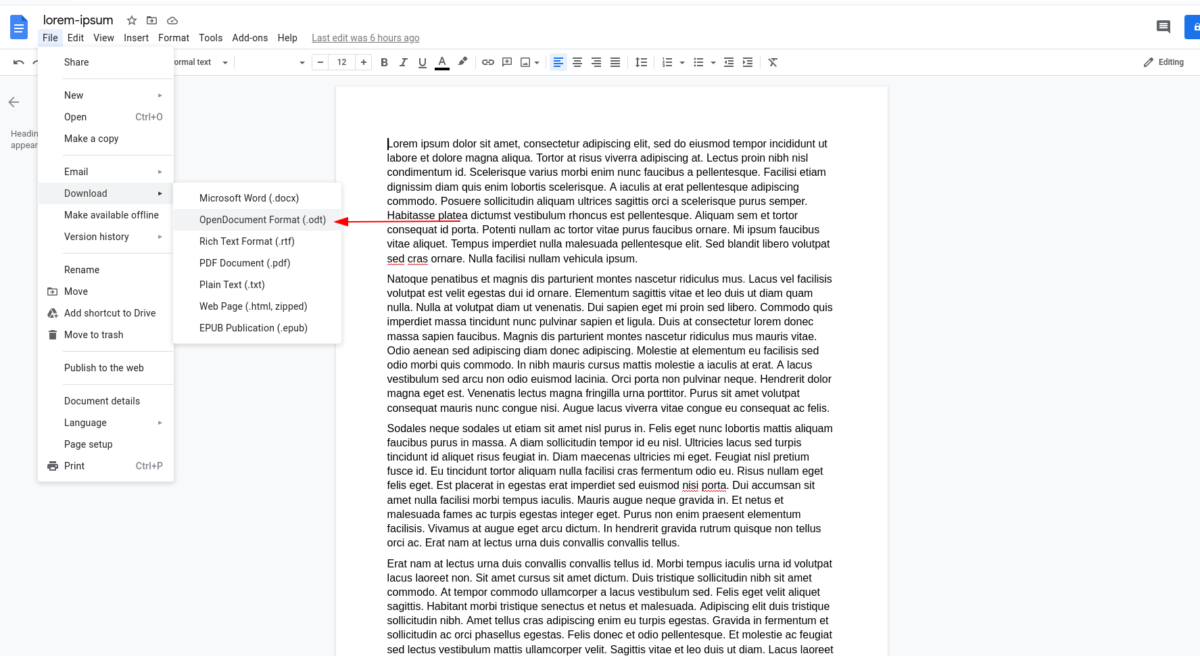Viewport: 1200px width, 656px height.
Task: Toggle bold formatting
Action: 384,62
